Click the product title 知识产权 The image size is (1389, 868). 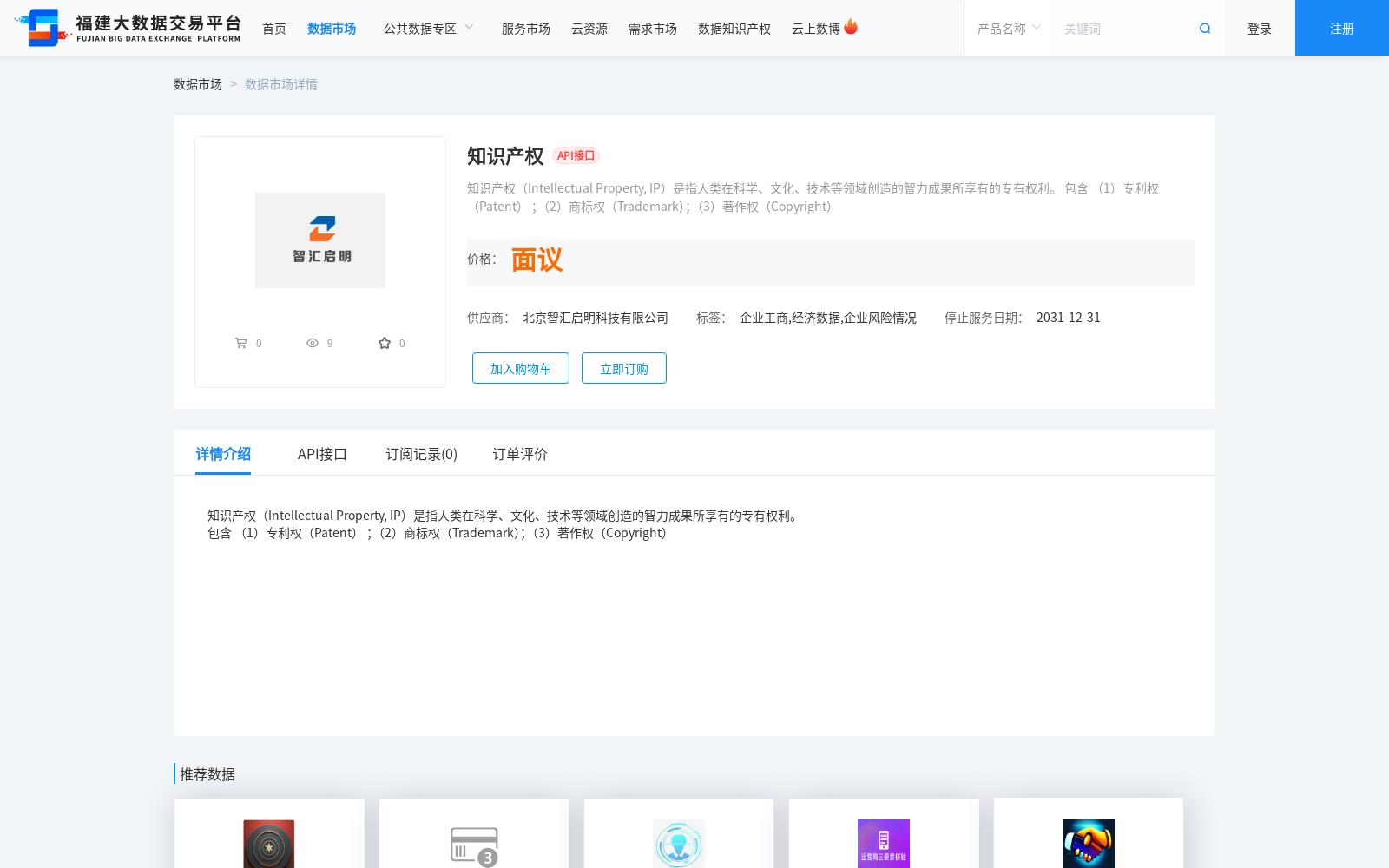[505, 156]
